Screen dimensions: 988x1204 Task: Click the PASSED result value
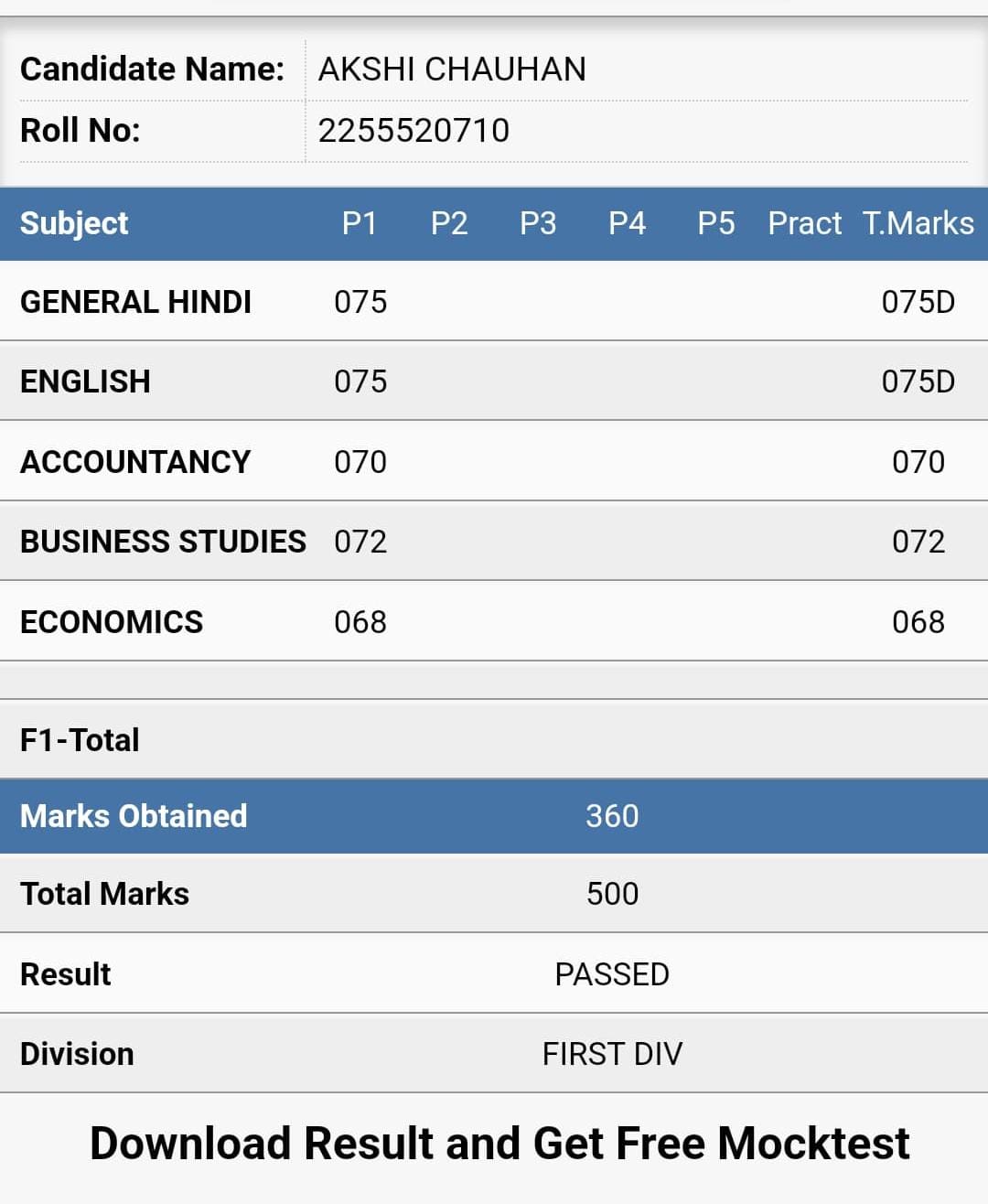click(x=612, y=974)
